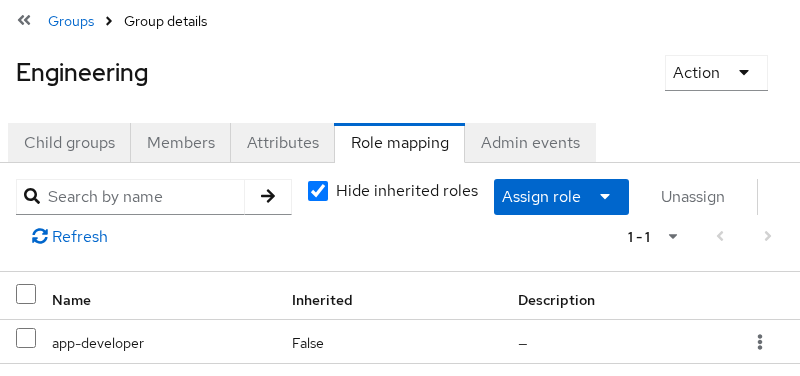
Task: Open the Admin events tab
Action: coord(530,142)
